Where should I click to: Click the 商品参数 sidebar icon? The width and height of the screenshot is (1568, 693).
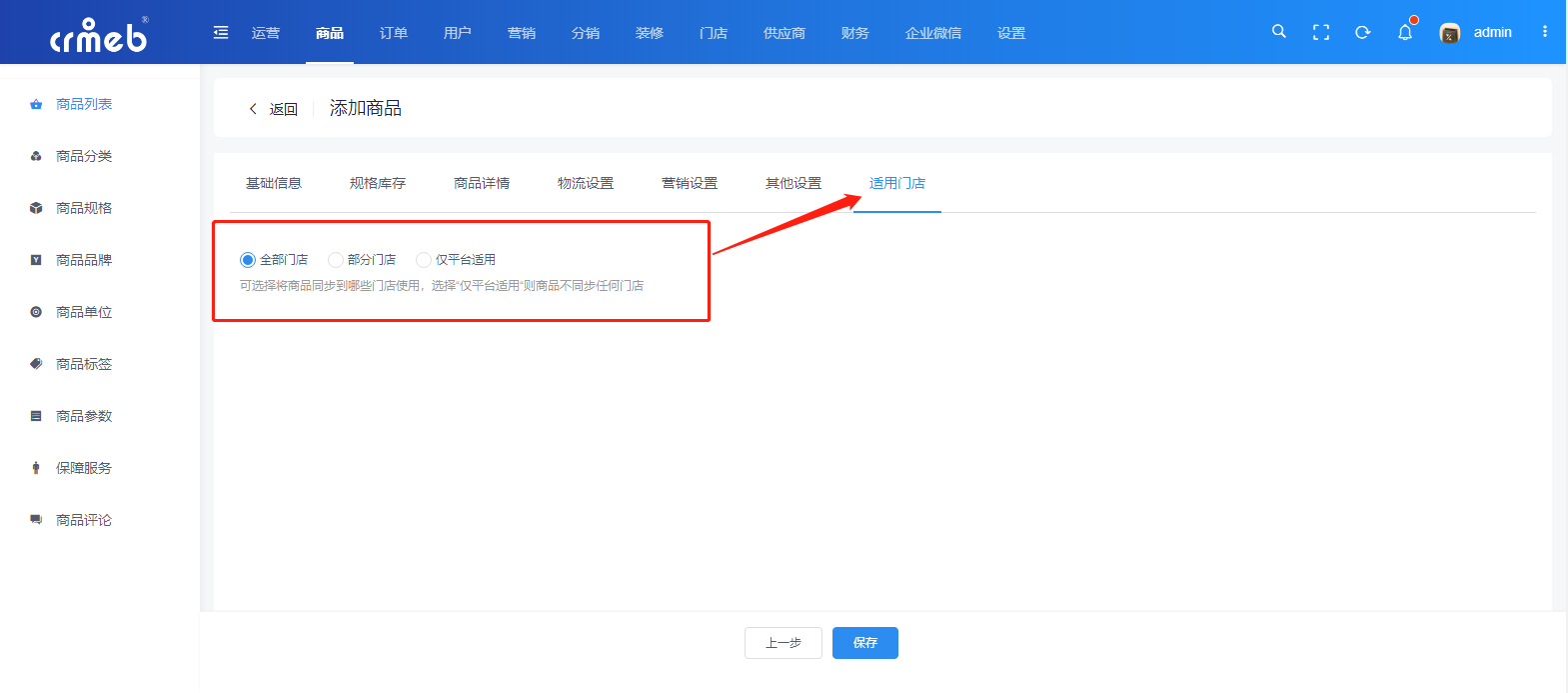tap(36, 416)
